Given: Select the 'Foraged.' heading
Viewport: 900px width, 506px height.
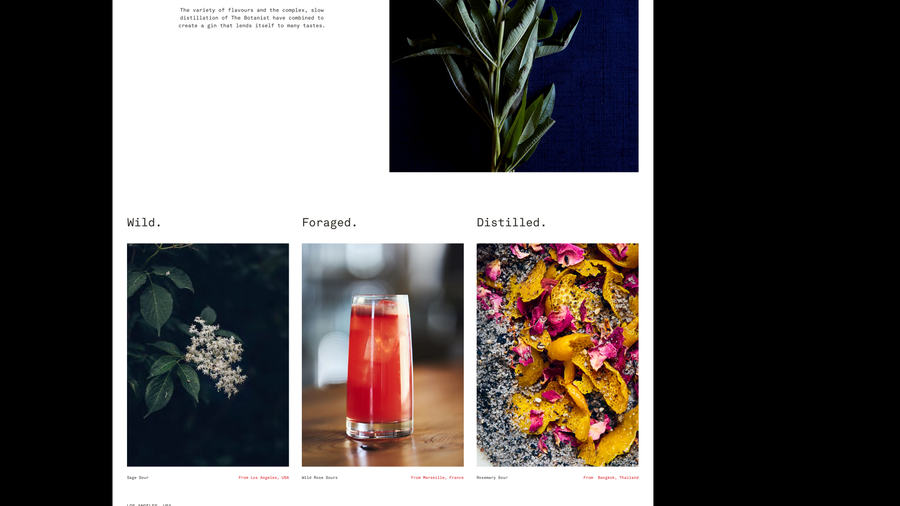Looking at the screenshot, I should pyautogui.click(x=329, y=223).
